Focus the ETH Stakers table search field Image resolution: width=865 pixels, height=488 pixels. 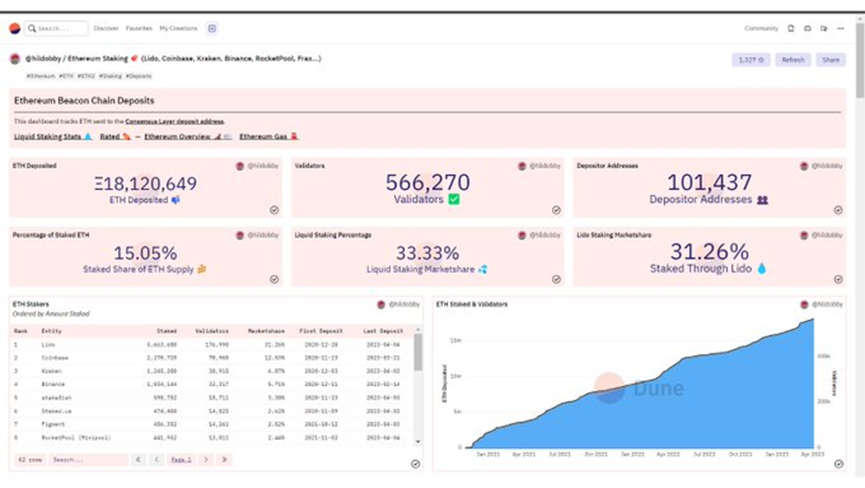click(88, 459)
